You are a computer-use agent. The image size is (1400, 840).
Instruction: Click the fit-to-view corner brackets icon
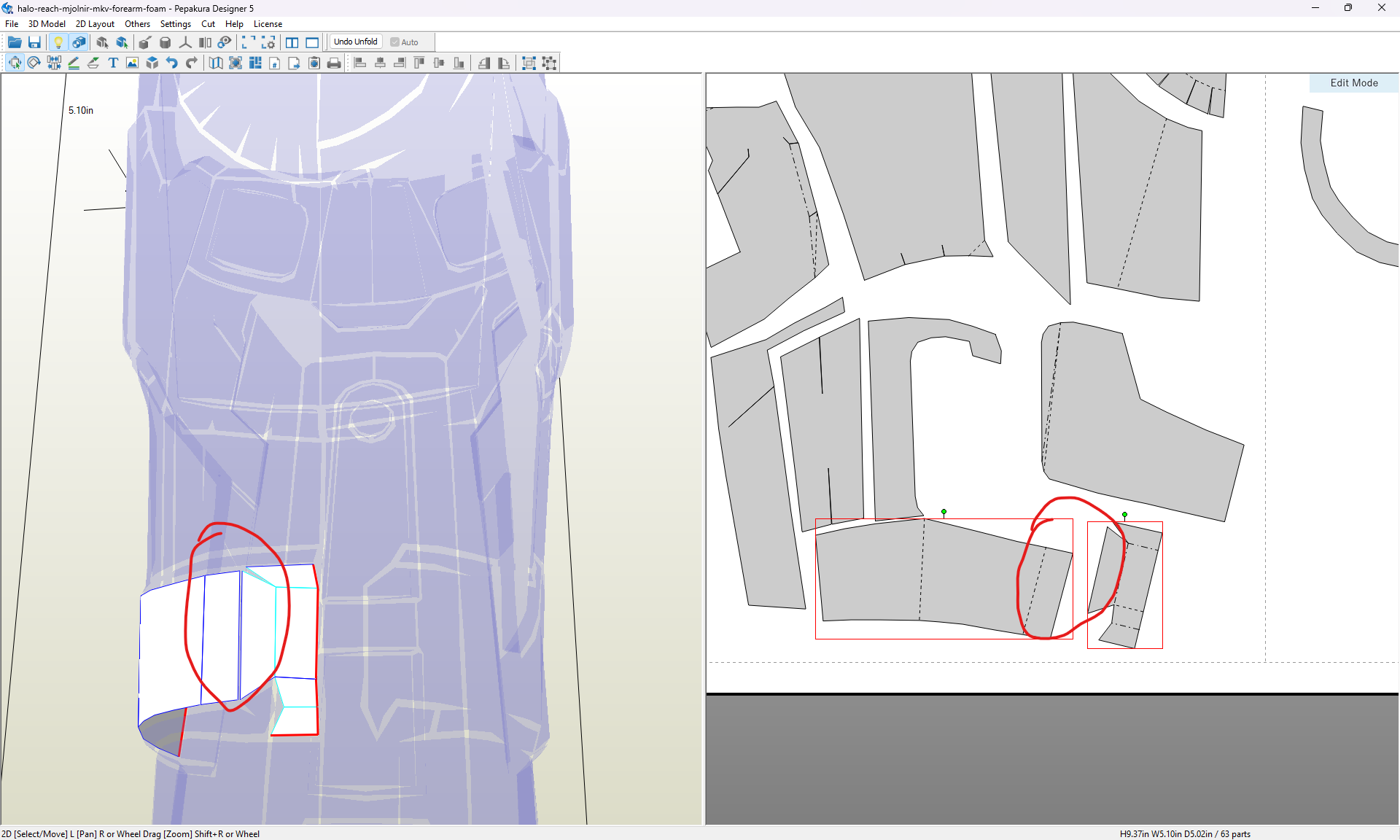249,42
